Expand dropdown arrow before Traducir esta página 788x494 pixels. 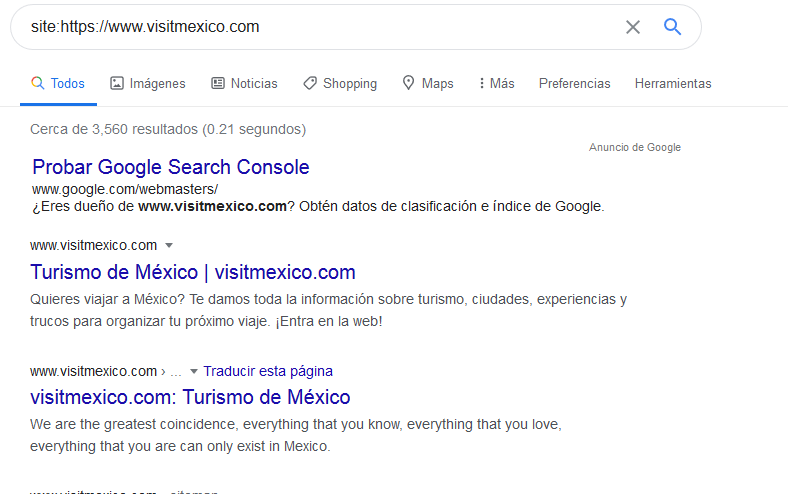pyautogui.click(x=193, y=371)
